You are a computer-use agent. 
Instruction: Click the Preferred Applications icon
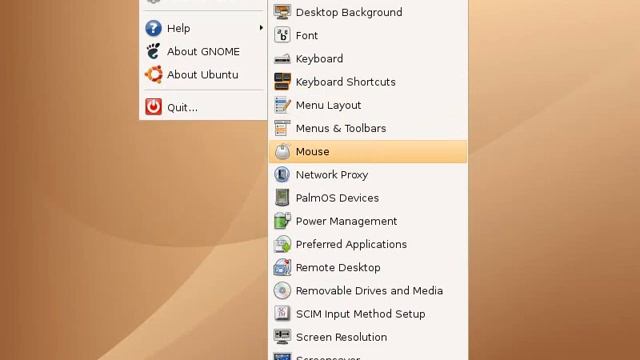[282, 244]
